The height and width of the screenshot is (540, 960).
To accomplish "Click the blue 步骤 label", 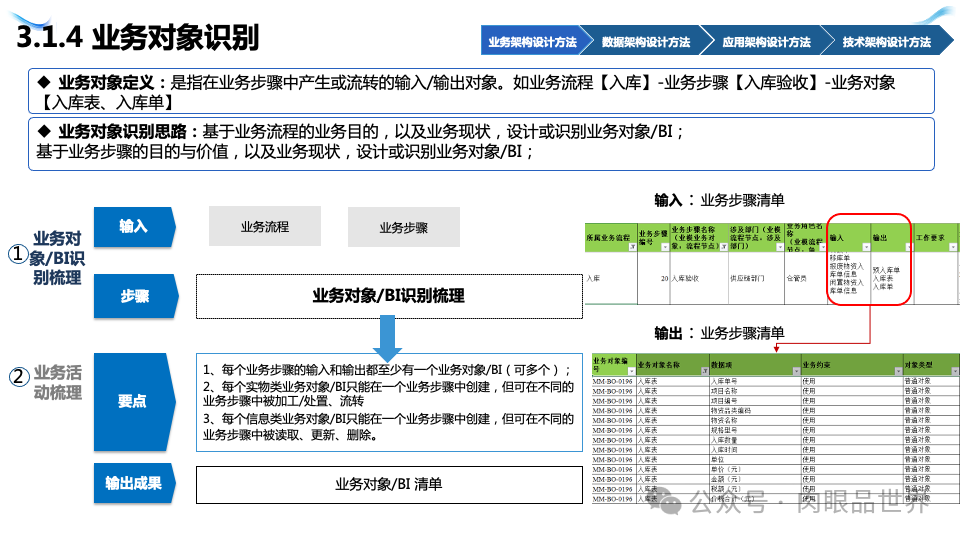I will 135,296.
